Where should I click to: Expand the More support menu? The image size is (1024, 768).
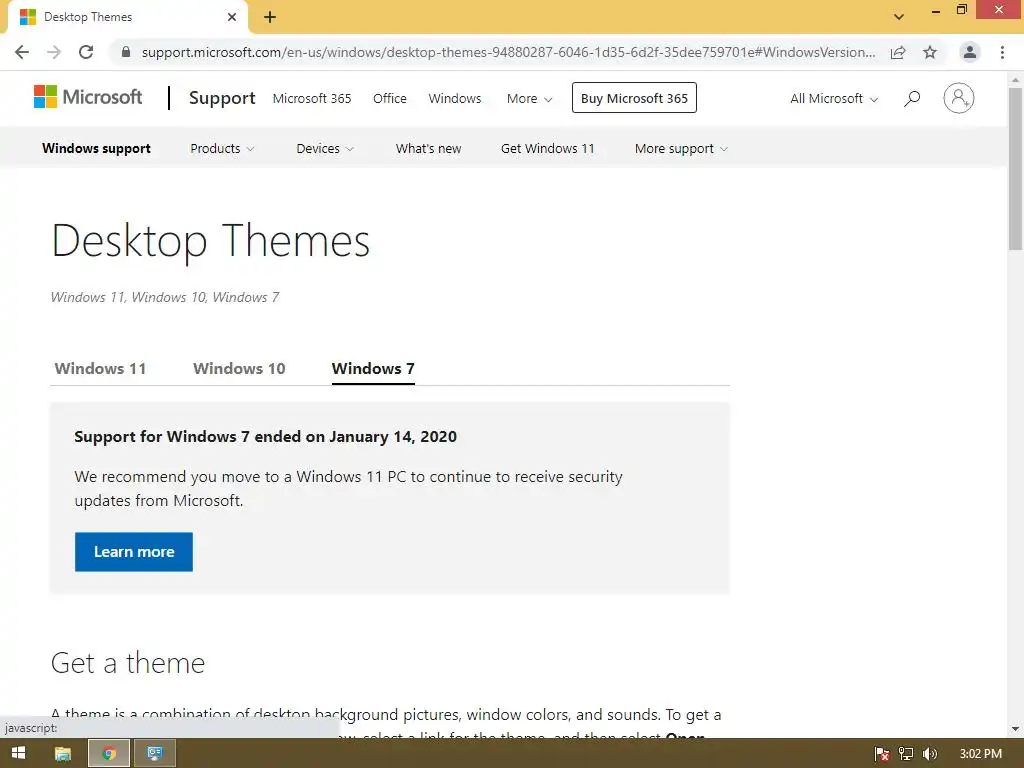tap(681, 148)
